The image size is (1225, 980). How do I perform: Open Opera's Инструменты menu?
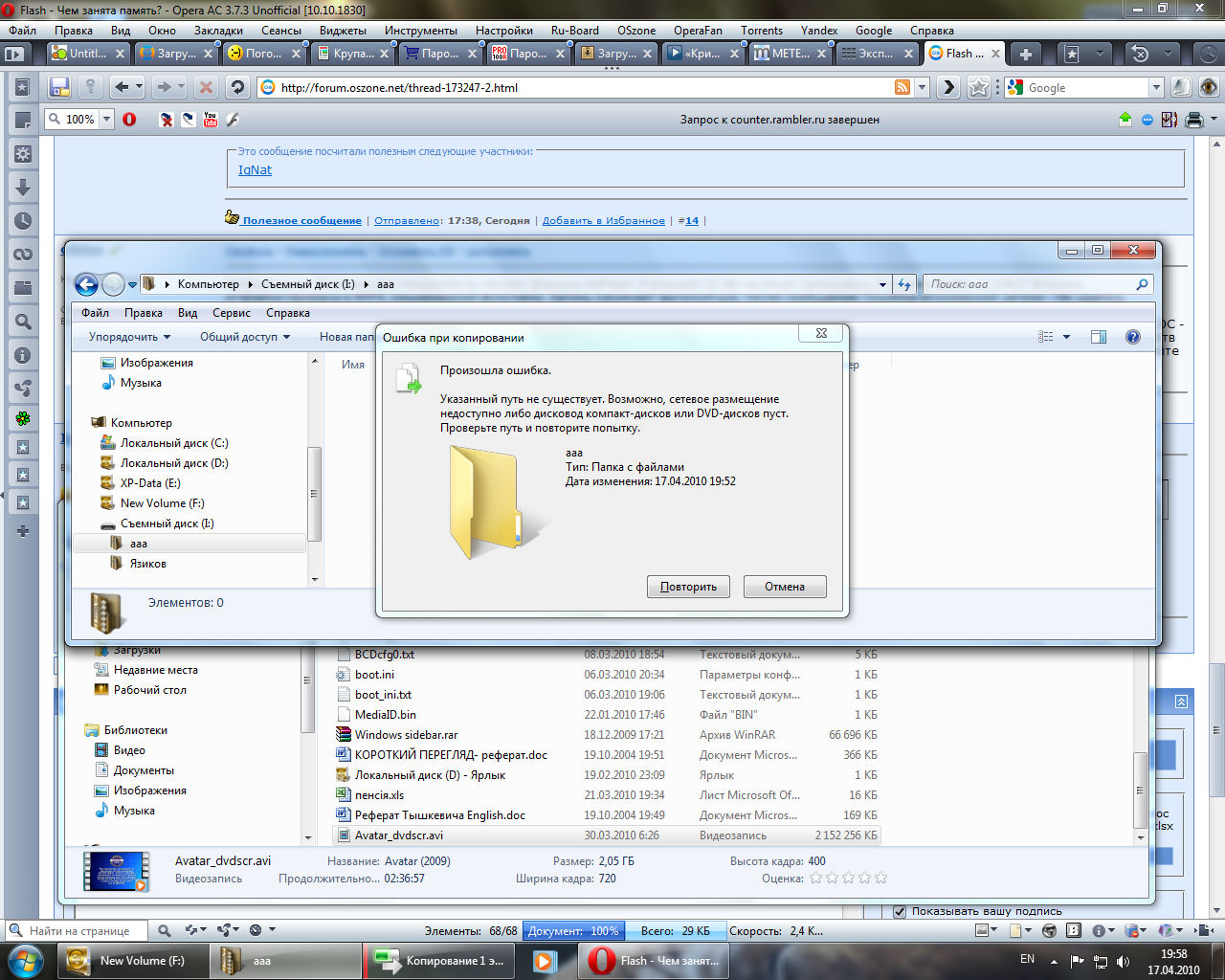(x=421, y=31)
